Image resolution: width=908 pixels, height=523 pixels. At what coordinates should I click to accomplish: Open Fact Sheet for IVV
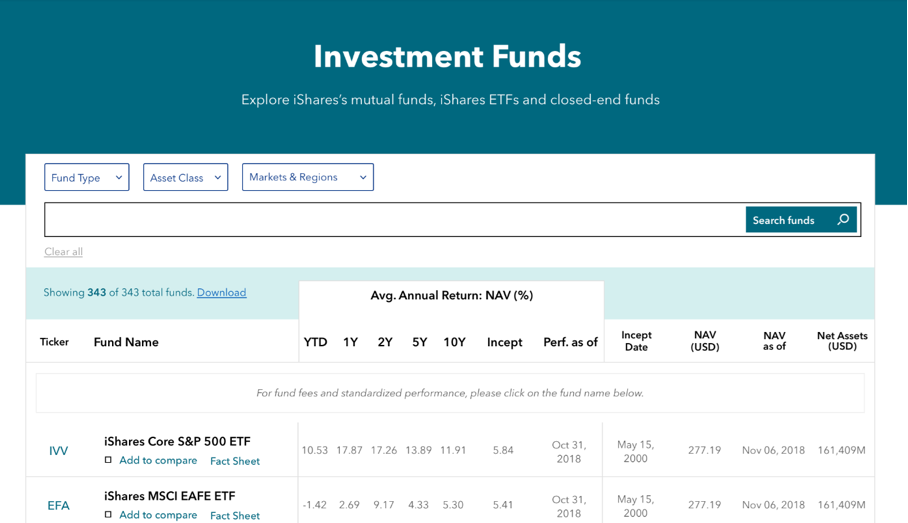coord(235,461)
